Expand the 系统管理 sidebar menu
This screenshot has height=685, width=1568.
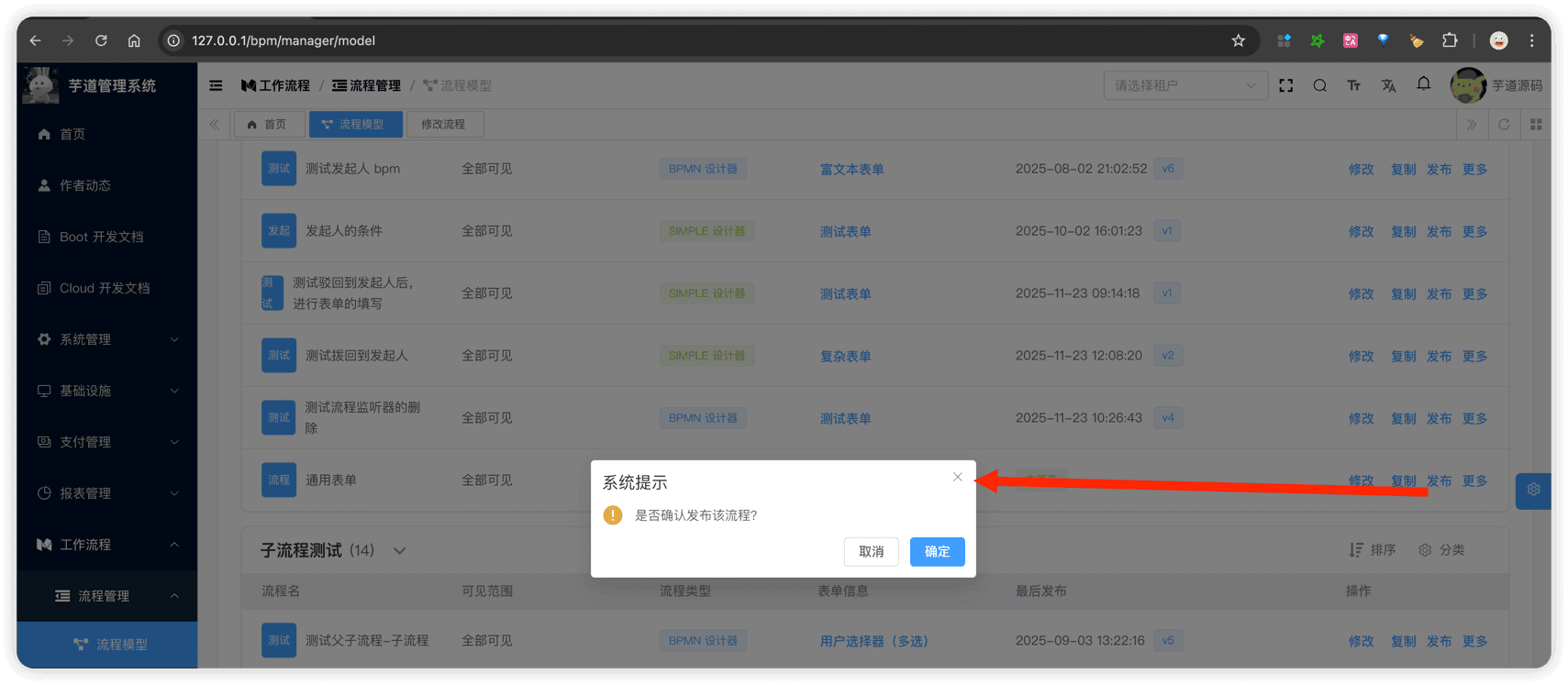pyautogui.click(x=107, y=339)
